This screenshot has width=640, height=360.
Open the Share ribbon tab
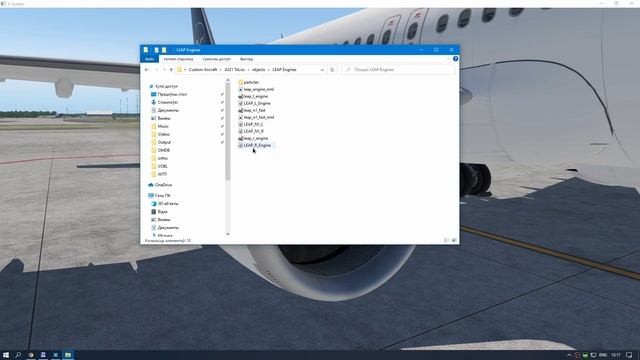[217, 59]
